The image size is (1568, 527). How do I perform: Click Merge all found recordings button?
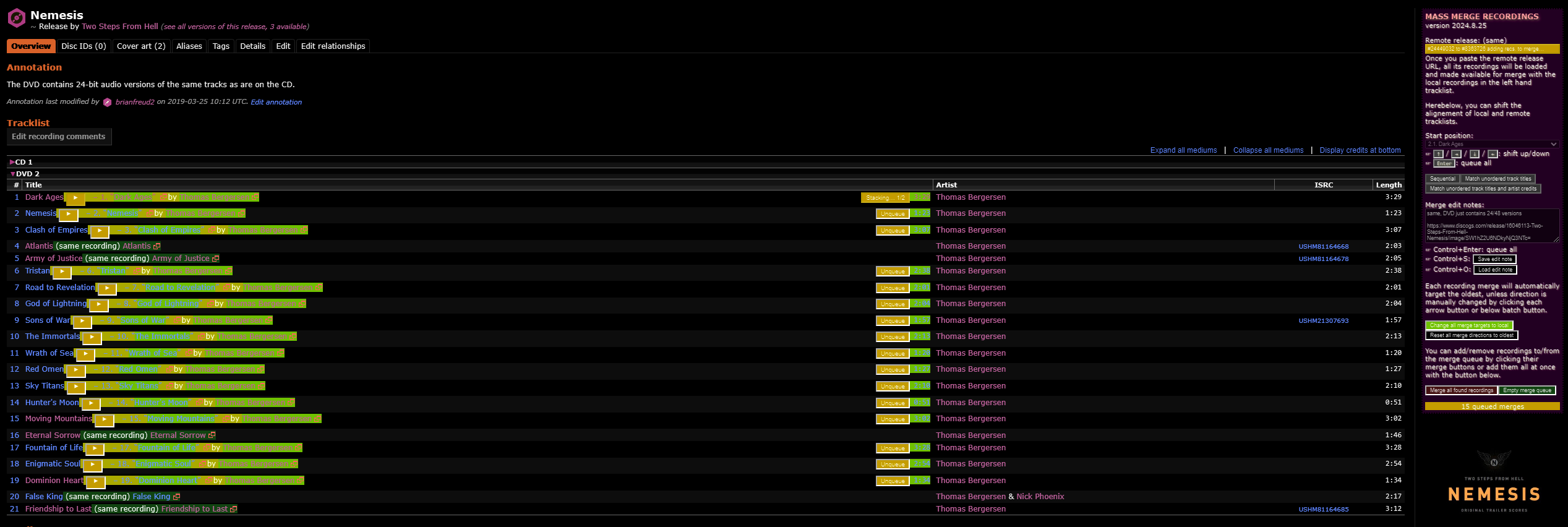coord(1461,390)
